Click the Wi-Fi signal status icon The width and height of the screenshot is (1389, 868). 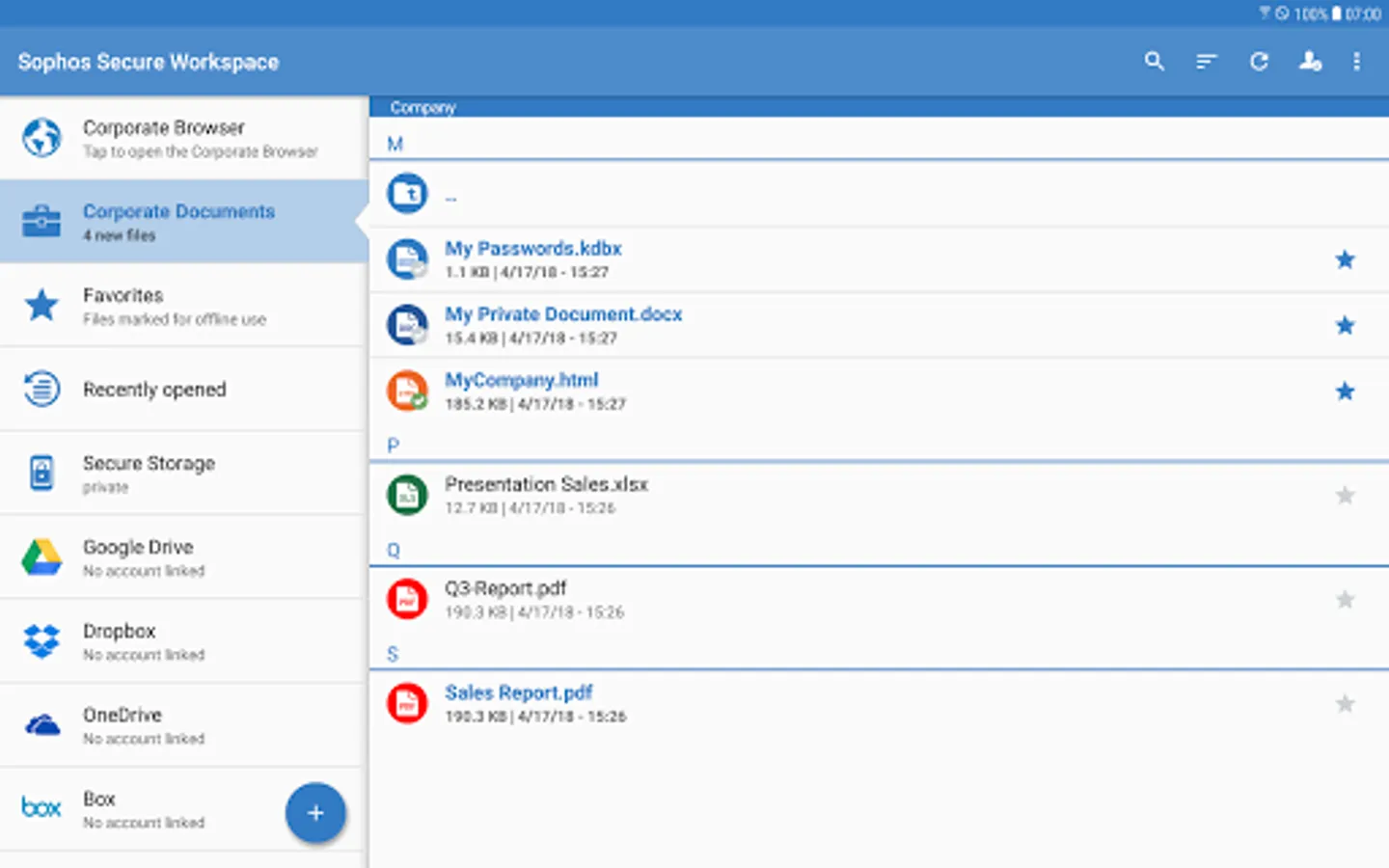coord(1265,14)
